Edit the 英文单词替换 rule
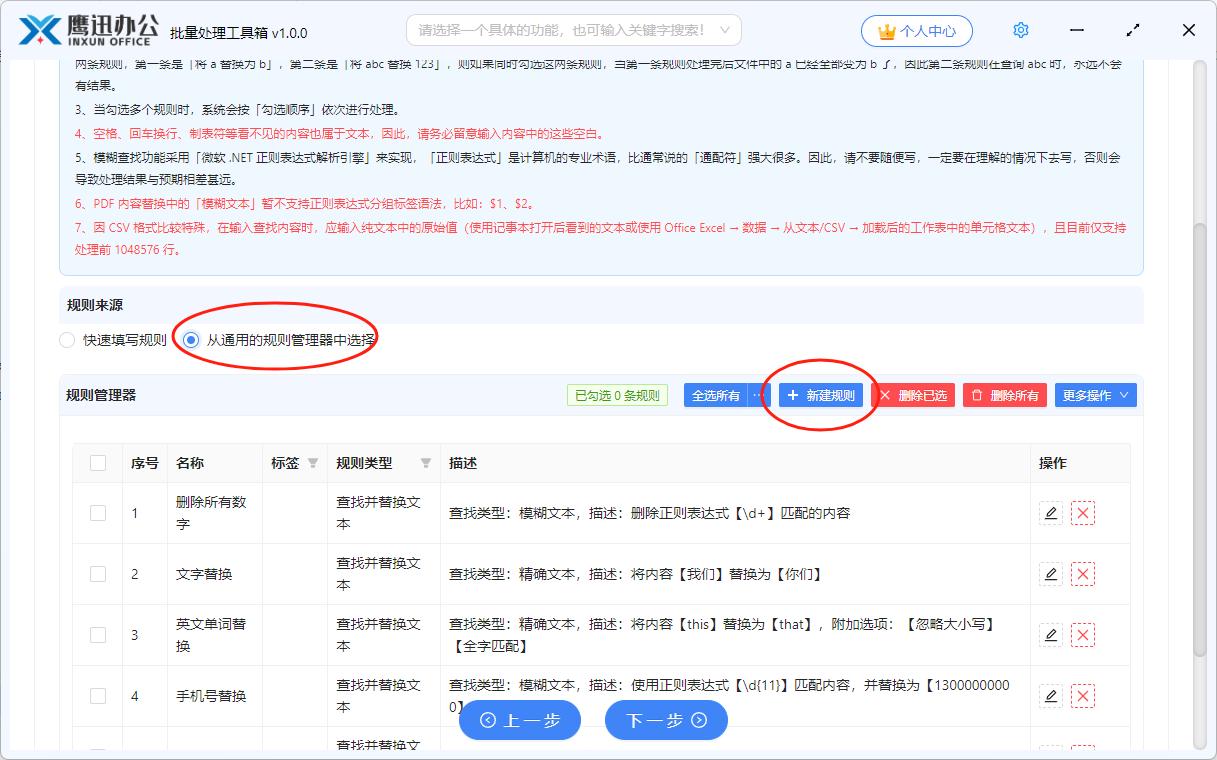This screenshot has width=1217, height=760. pyautogui.click(x=1050, y=635)
